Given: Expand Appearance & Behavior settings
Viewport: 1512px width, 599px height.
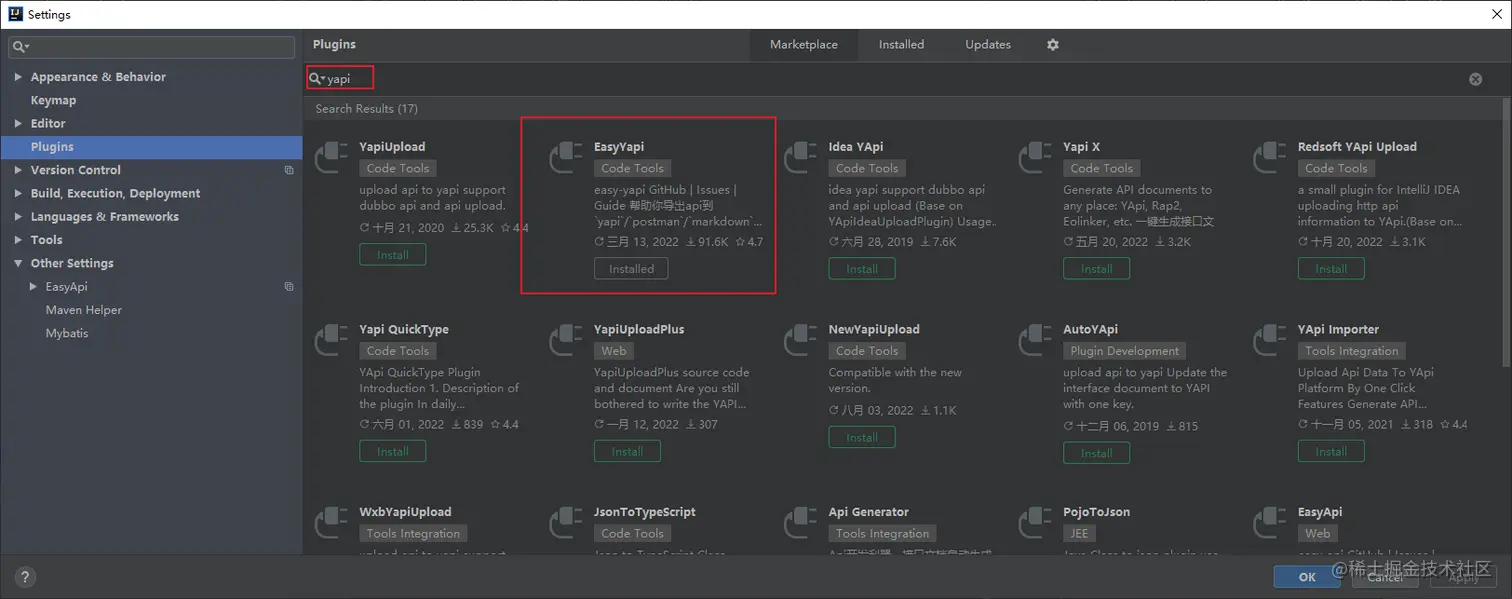Looking at the screenshot, I should click(x=18, y=77).
